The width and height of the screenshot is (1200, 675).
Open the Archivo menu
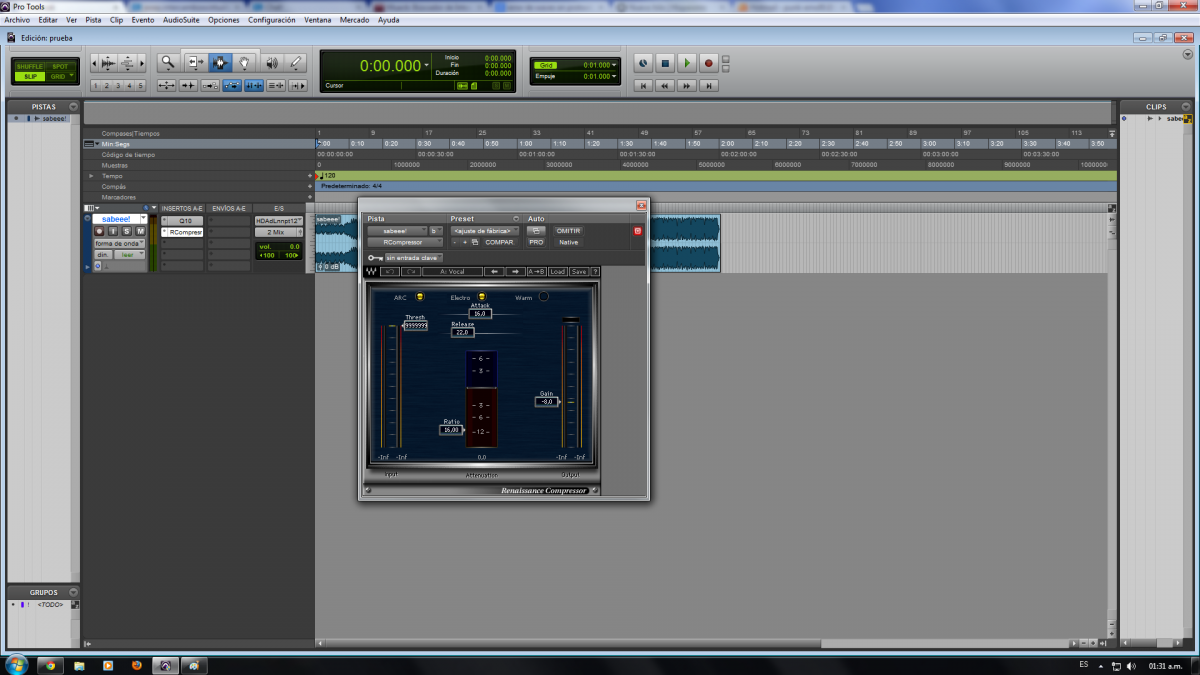click(17, 20)
